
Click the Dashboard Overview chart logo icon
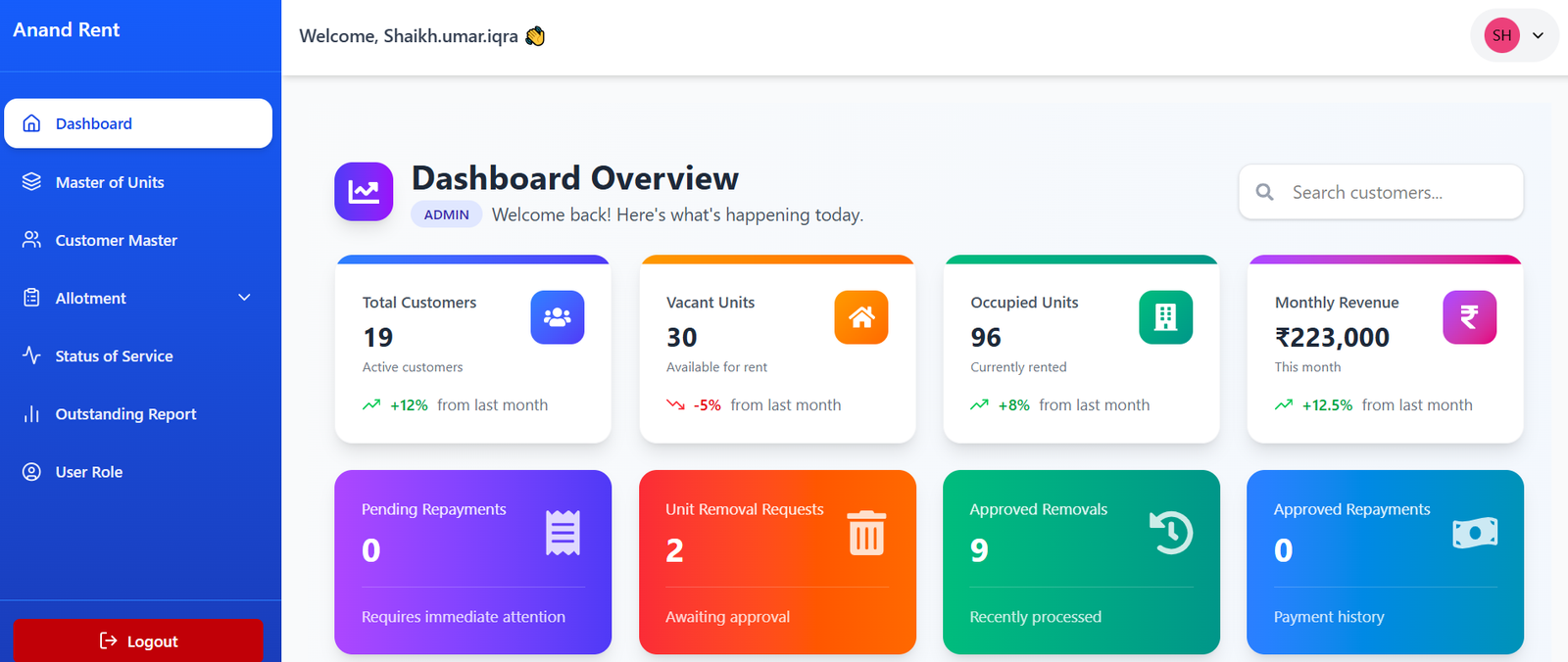coord(364,192)
